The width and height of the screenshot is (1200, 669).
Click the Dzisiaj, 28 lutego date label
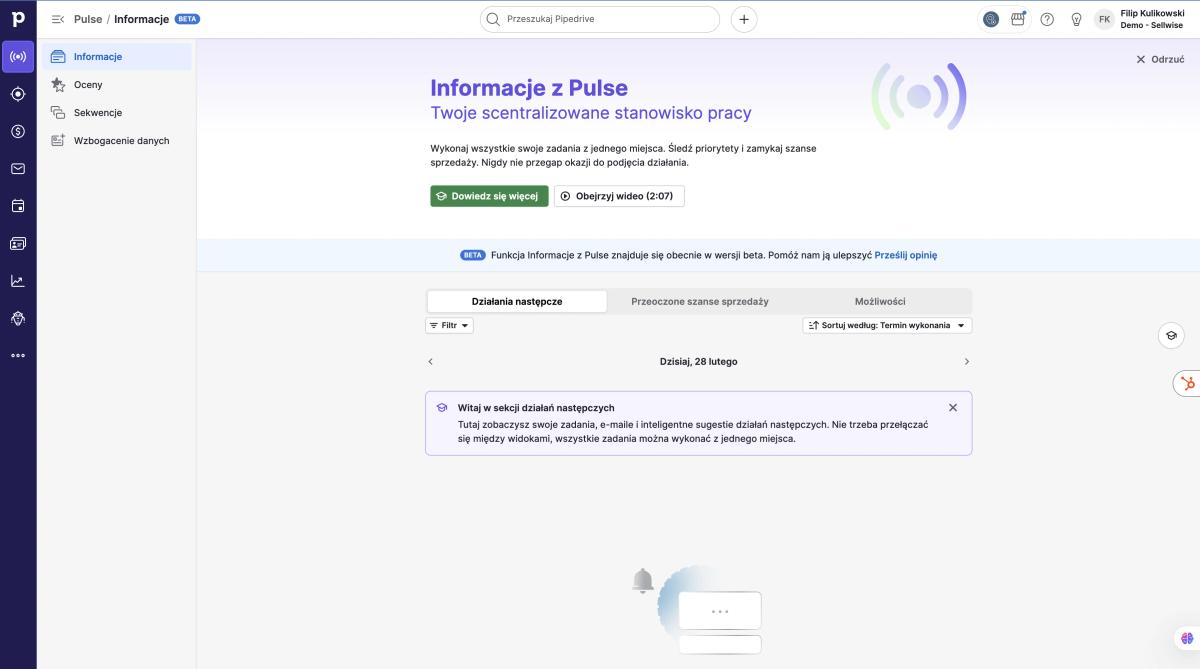point(699,361)
